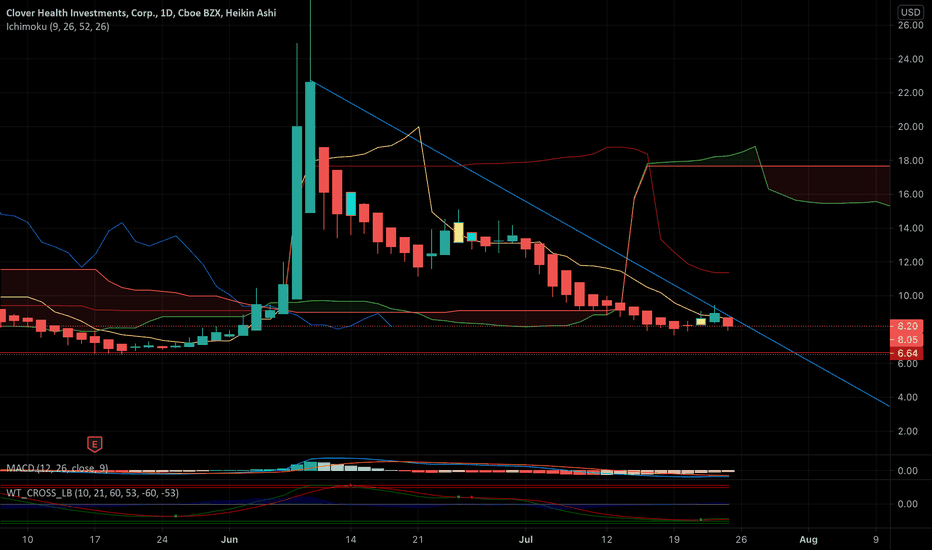The image size is (932, 550).
Task: Click the 14.00 price axis value
Action: [911, 228]
